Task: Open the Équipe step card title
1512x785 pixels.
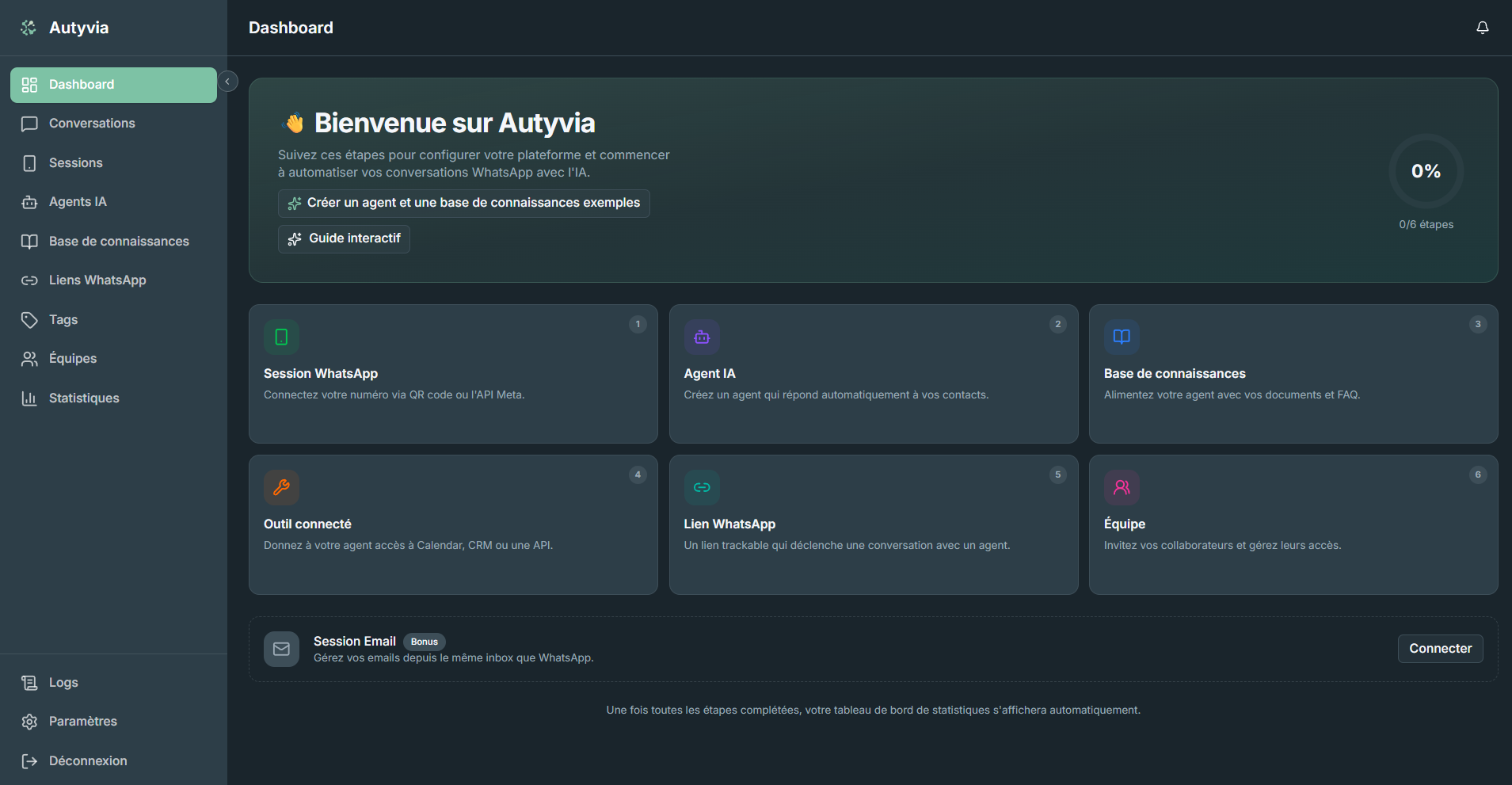Action: (x=1125, y=524)
